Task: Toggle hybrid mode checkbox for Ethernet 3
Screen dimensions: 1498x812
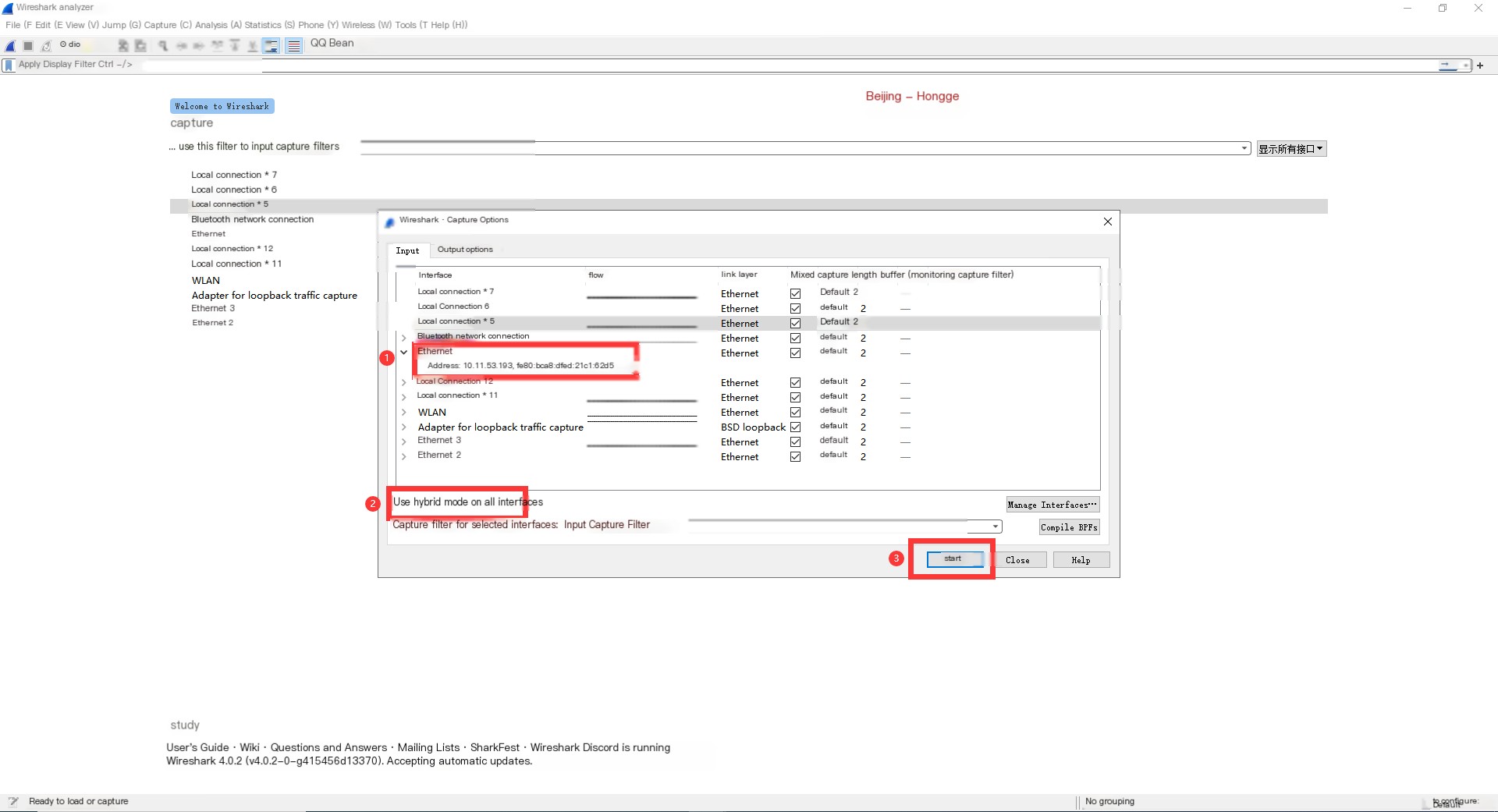Action: [795, 441]
